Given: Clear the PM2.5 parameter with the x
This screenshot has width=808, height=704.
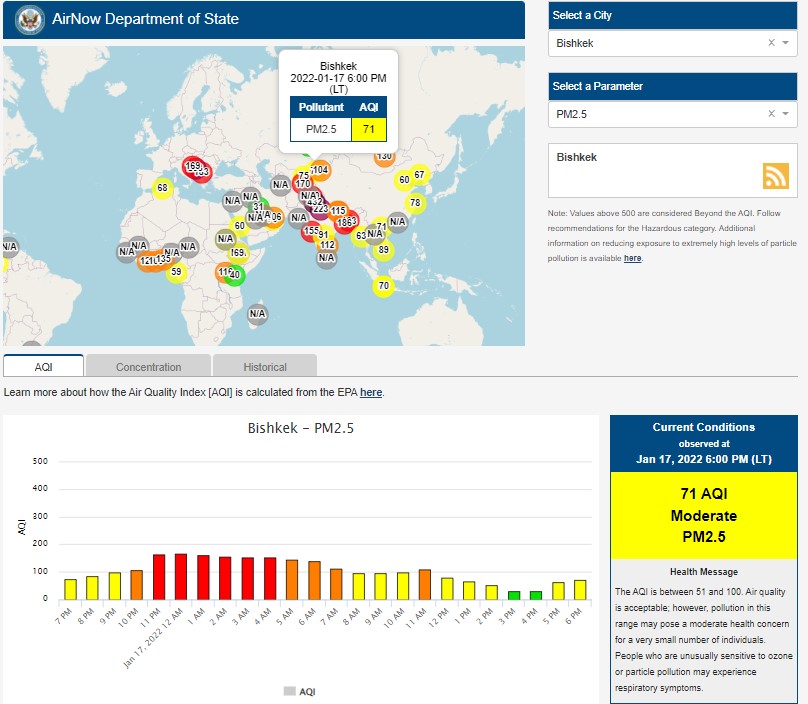Looking at the screenshot, I should pos(771,114).
